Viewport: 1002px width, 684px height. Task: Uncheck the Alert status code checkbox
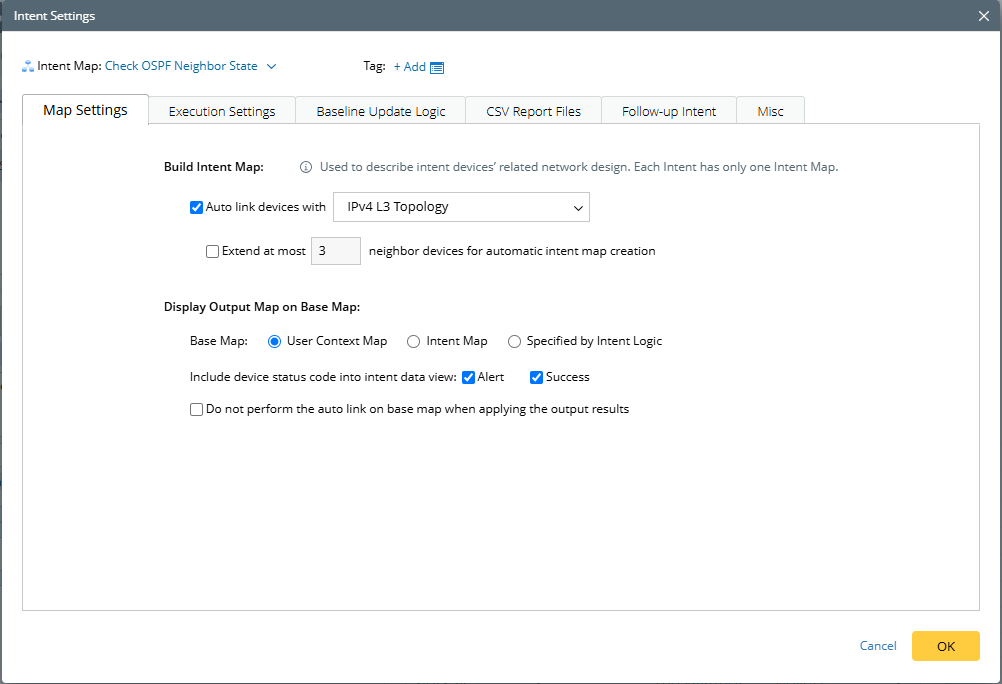pyautogui.click(x=468, y=377)
